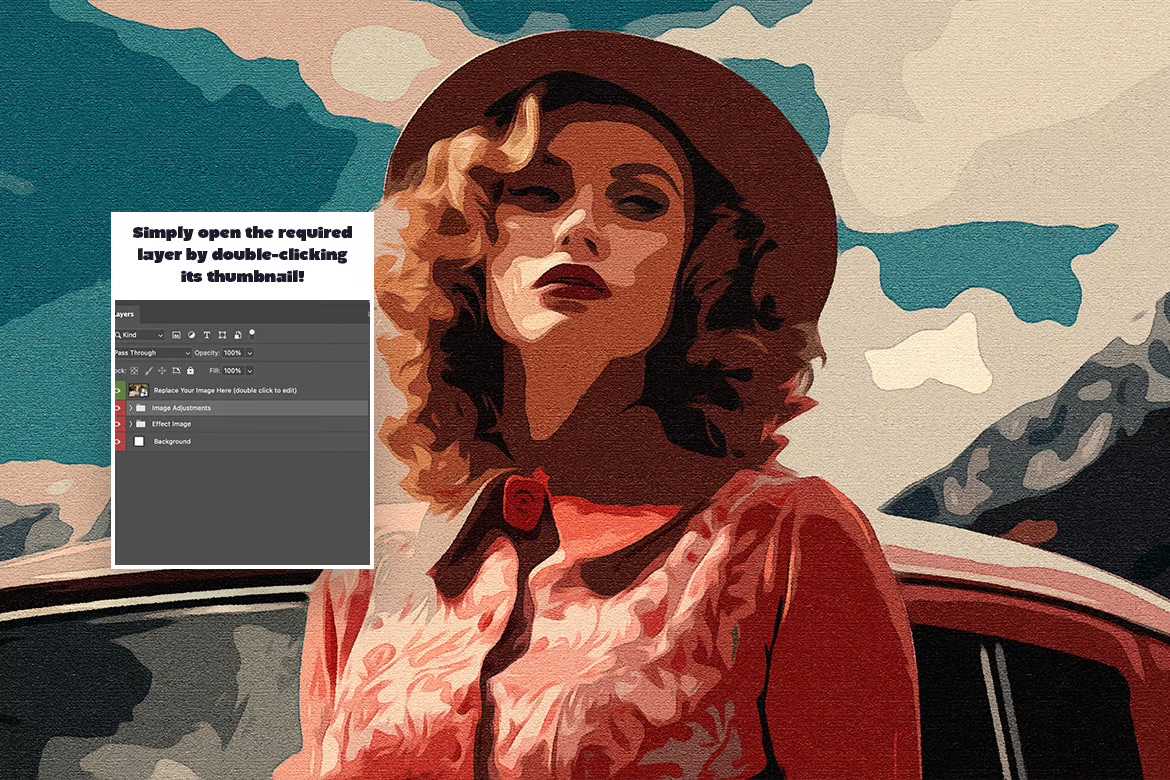
Task: Toggle visibility of Image Adjustments group
Action: 118,407
